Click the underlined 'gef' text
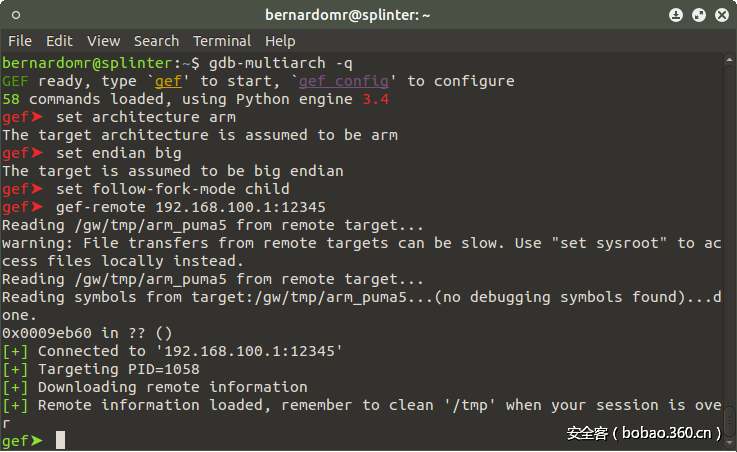The height and width of the screenshot is (452, 737). coord(168,81)
